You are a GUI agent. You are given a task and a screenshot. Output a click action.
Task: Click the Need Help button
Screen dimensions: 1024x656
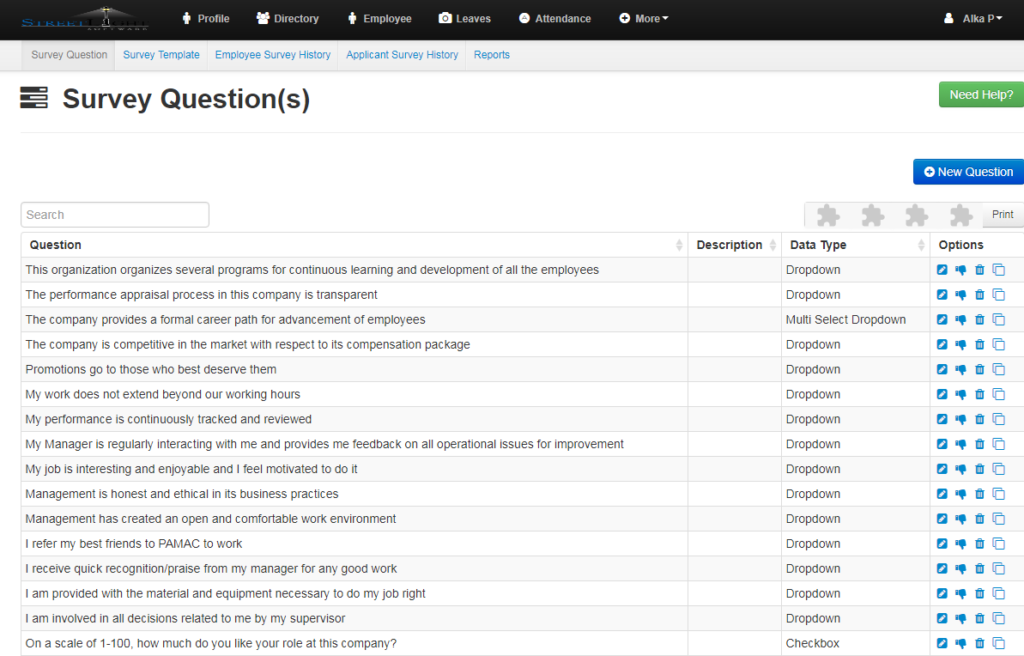[980, 93]
